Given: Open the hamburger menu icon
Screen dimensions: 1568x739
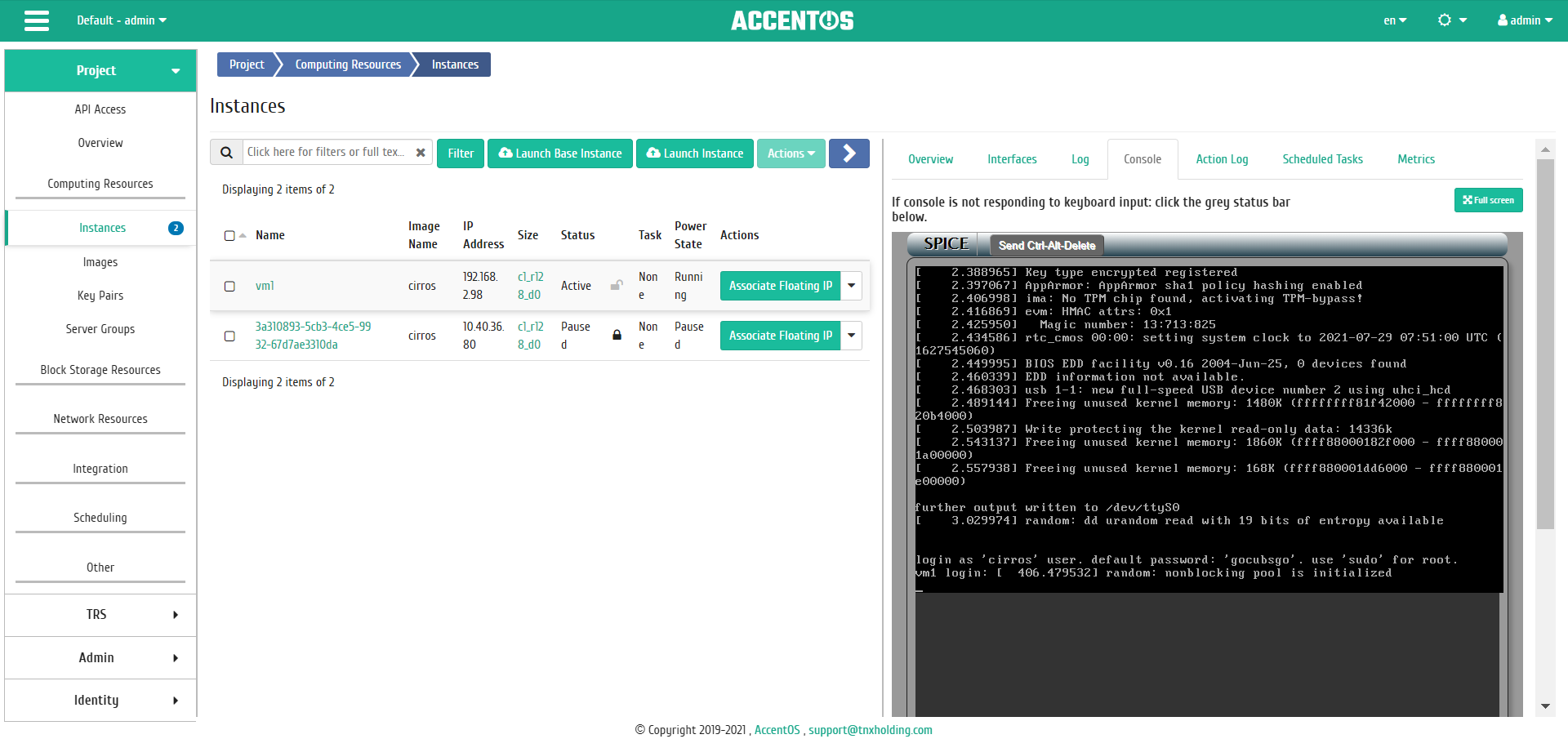Looking at the screenshot, I should pyautogui.click(x=37, y=20).
